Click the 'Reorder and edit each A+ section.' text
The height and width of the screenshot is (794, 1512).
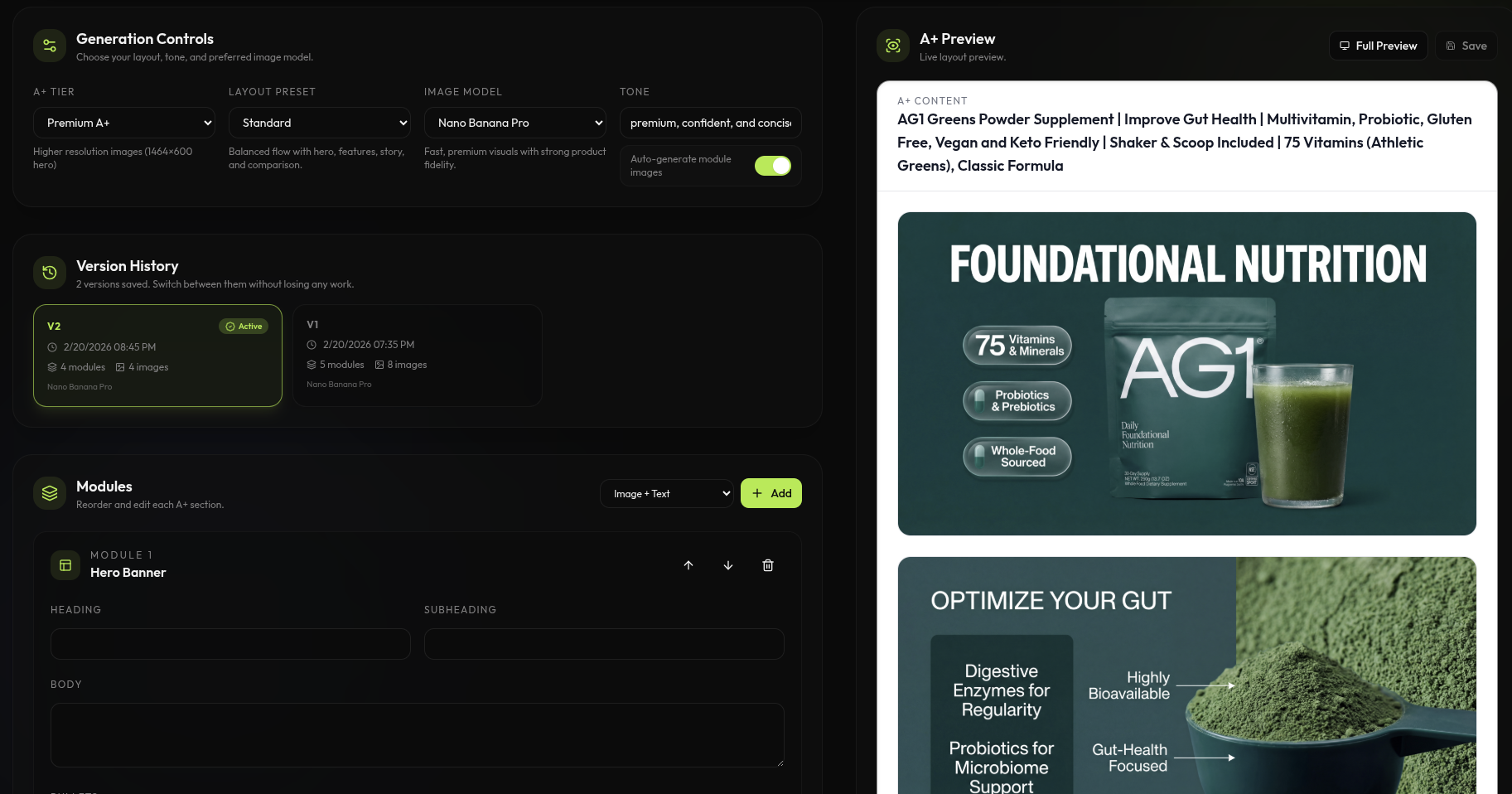[150, 505]
